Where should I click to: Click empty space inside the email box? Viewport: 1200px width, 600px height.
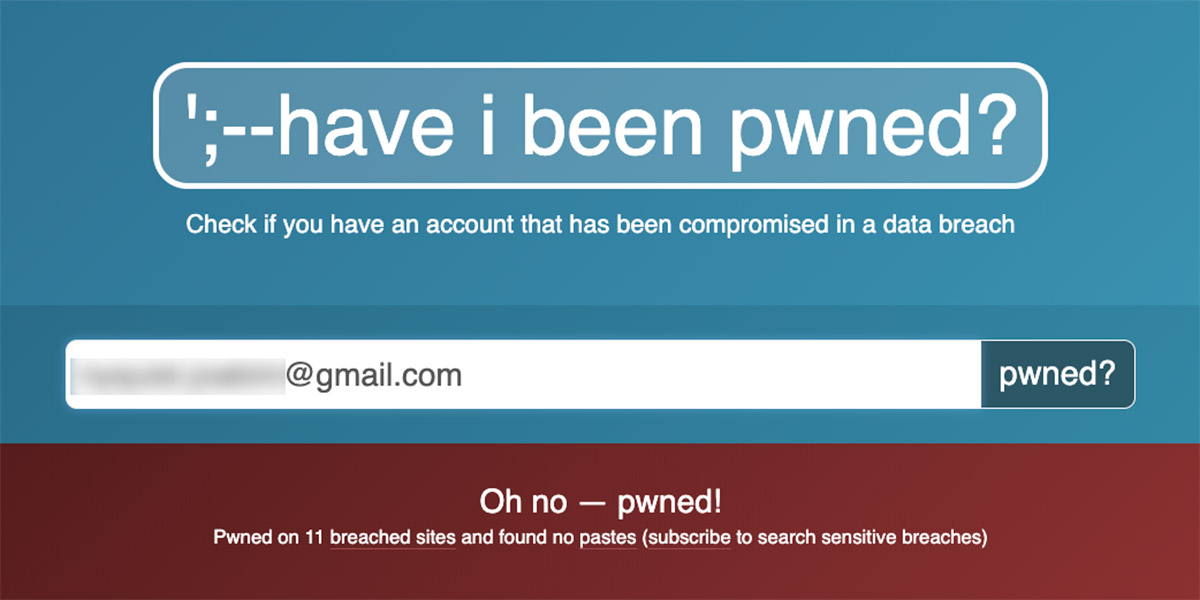(x=720, y=374)
